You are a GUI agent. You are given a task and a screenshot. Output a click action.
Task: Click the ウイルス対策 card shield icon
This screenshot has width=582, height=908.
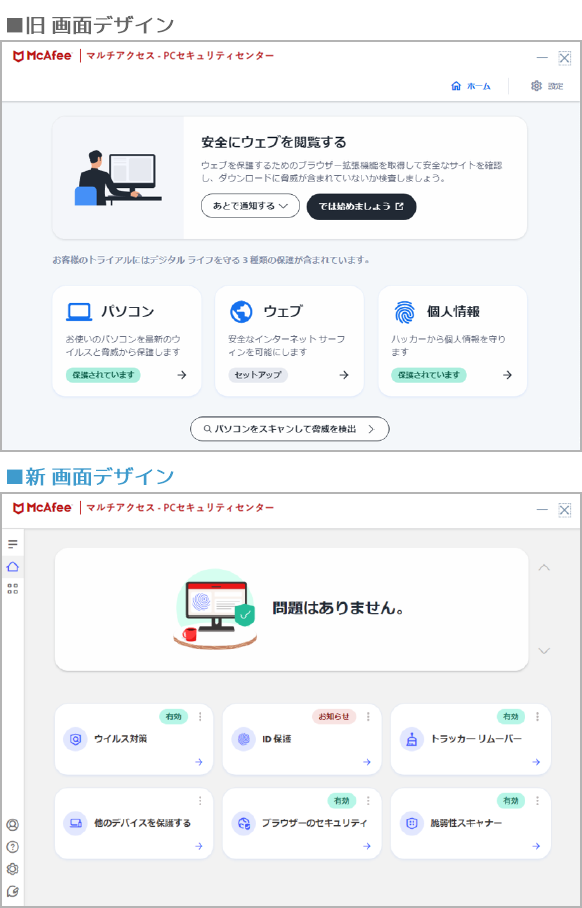tap(75, 739)
